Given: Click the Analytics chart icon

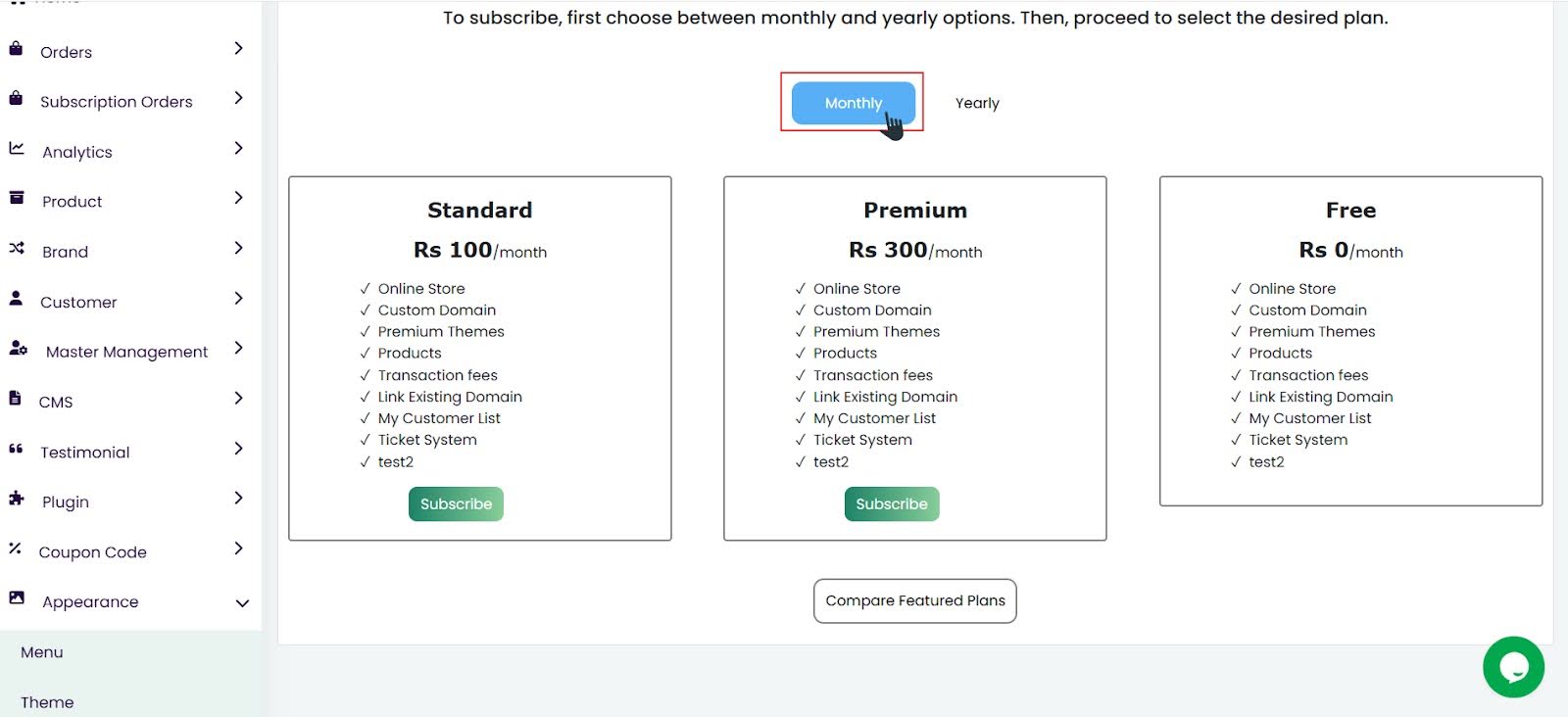Looking at the screenshot, I should point(17,149).
